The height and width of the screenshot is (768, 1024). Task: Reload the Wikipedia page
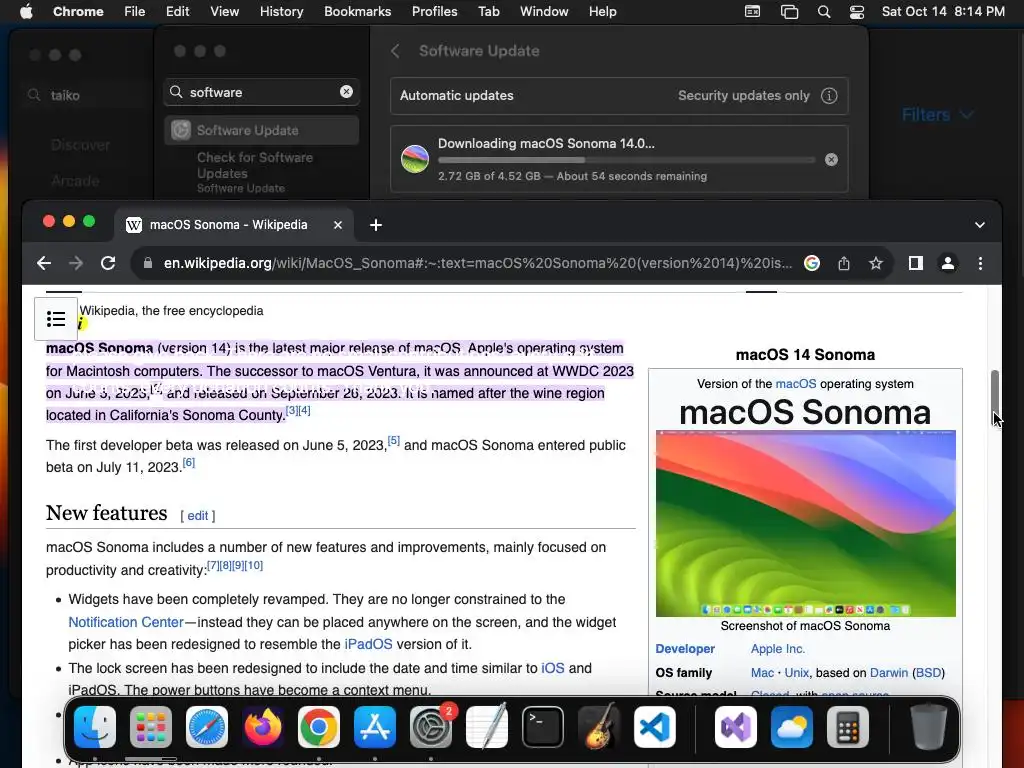pos(108,263)
